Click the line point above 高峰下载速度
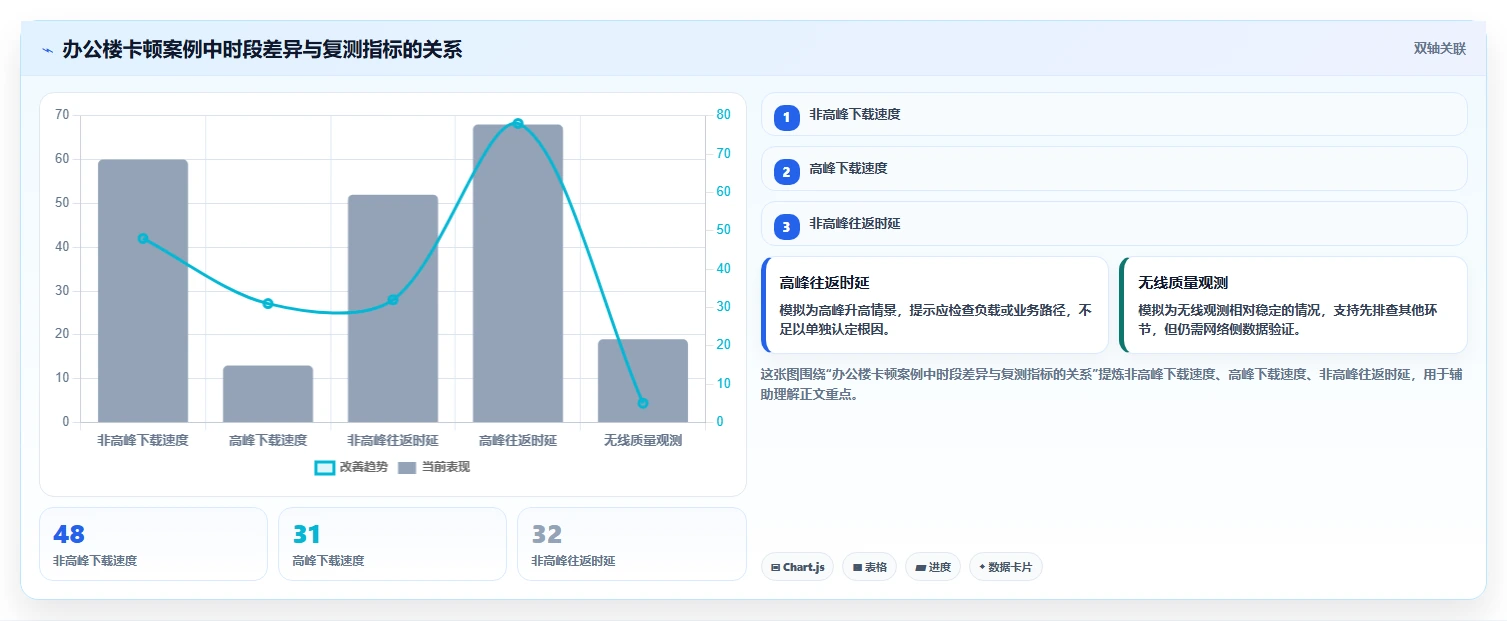This screenshot has width=1507, height=621. click(x=268, y=303)
